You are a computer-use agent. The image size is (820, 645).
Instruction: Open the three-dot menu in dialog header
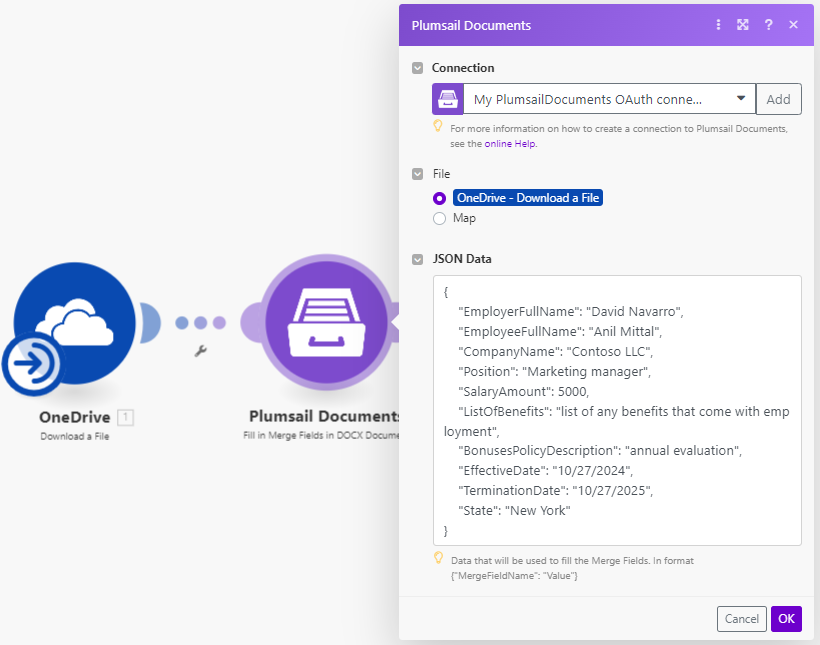pyautogui.click(x=718, y=25)
